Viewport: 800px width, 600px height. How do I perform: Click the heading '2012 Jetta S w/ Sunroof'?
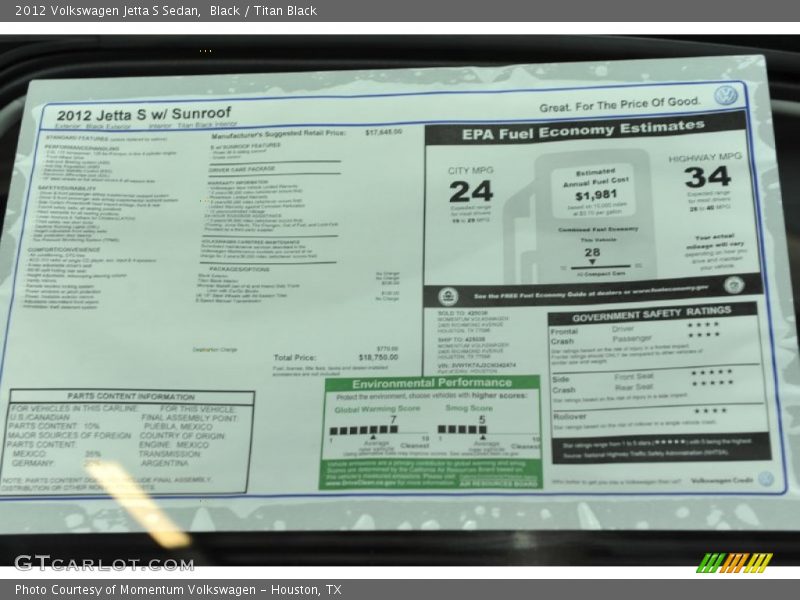[143, 114]
